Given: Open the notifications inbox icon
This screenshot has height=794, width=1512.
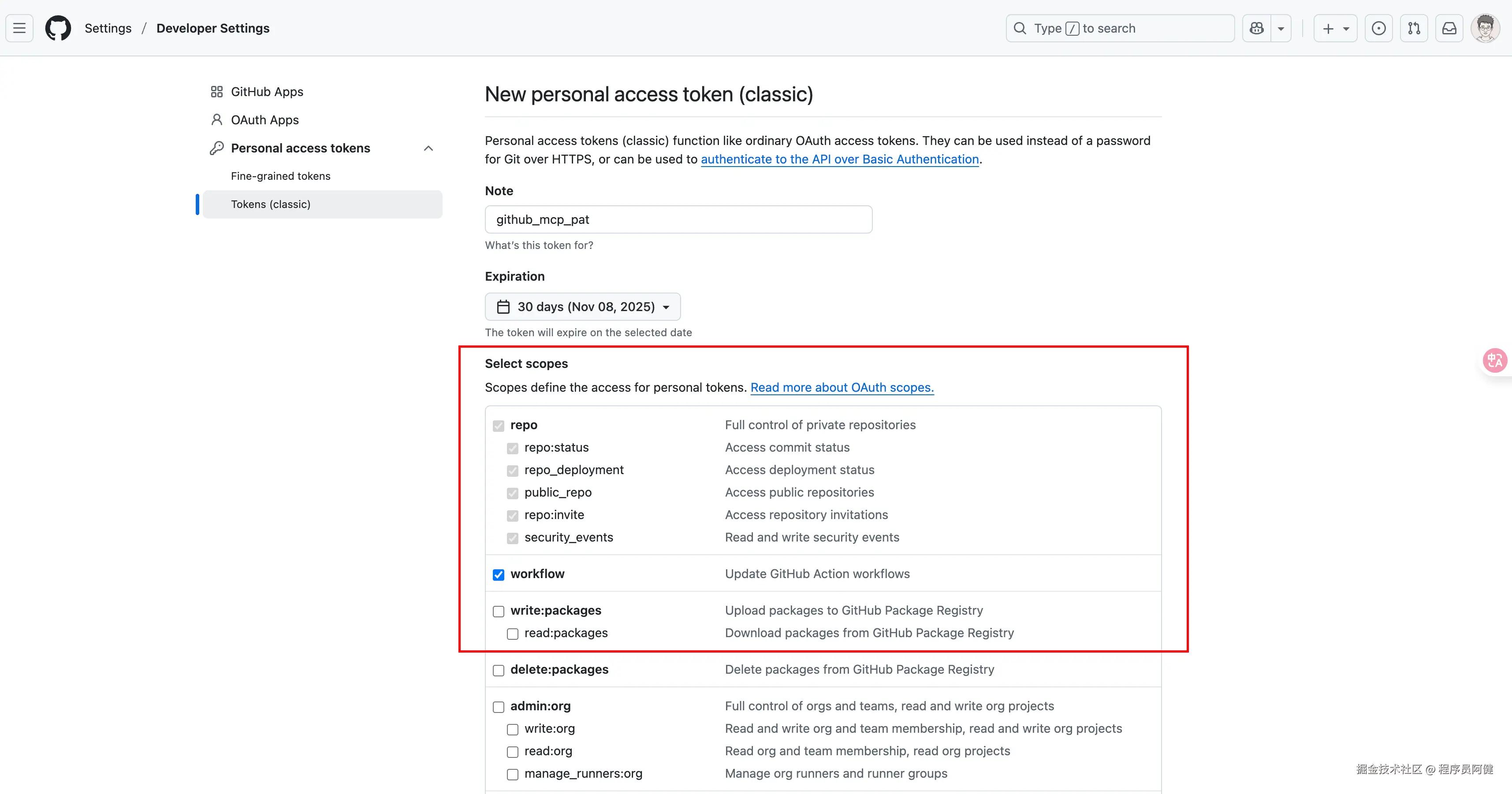Looking at the screenshot, I should pyautogui.click(x=1449, y=28).
